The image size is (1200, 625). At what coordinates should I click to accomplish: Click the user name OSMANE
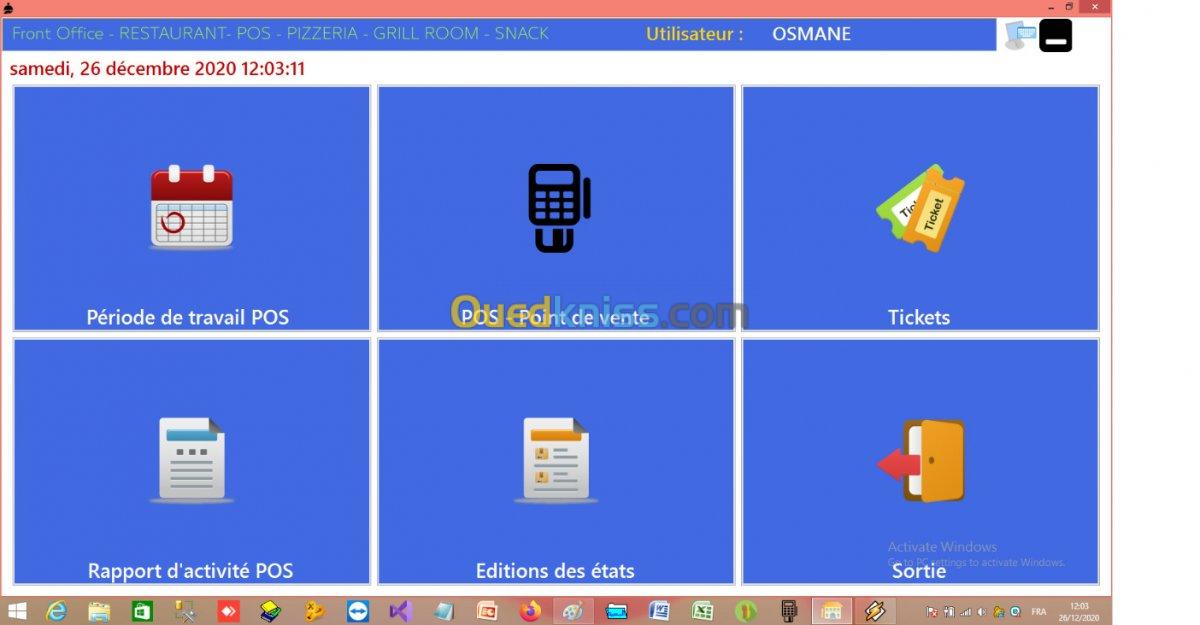pyautogui.click(x=811, y=34)
